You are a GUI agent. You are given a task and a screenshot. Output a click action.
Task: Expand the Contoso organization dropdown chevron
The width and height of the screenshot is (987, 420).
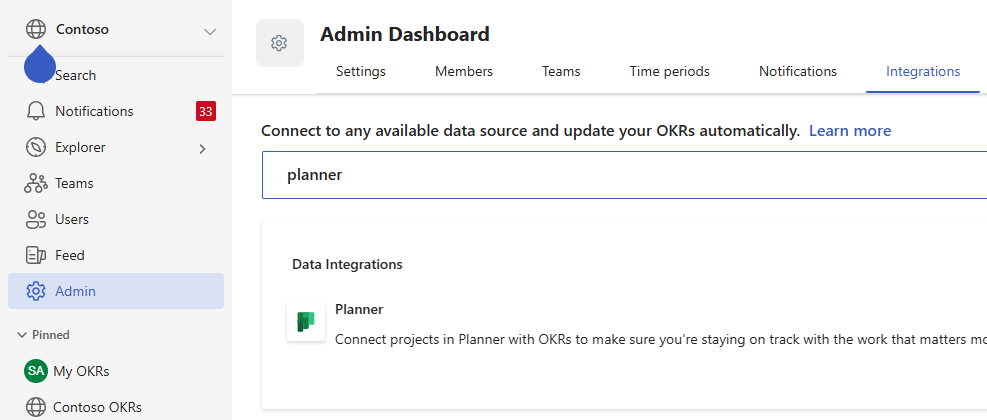click(210, 31)
